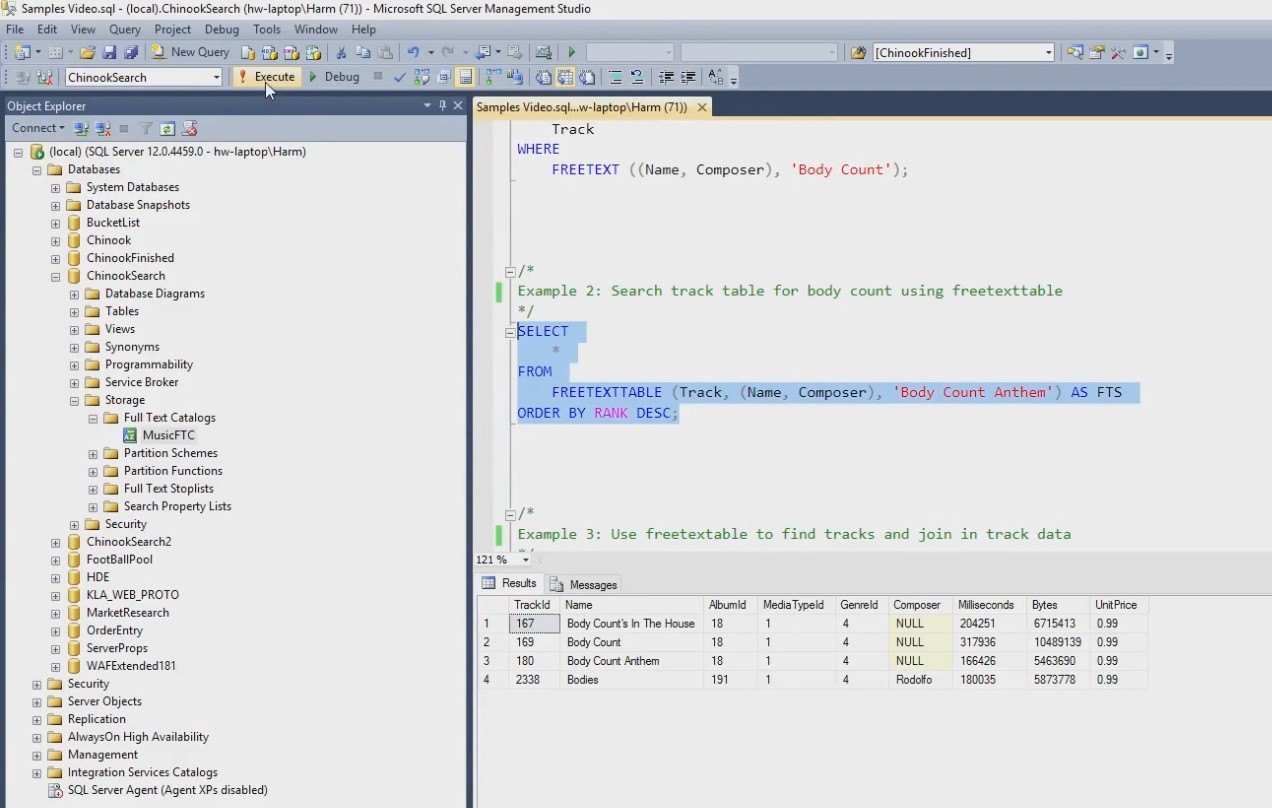
Task: Click the Open File folder icon
Action: (87, 52)
